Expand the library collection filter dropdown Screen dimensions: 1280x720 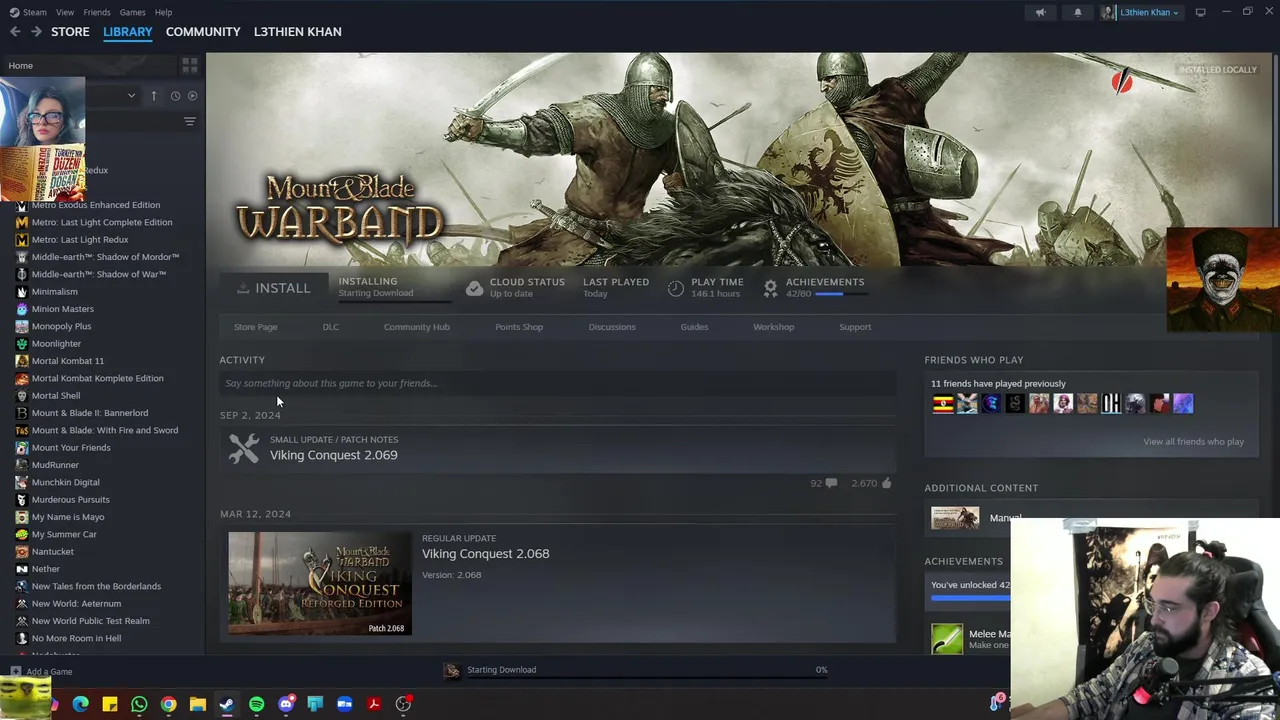coord(131,96)
